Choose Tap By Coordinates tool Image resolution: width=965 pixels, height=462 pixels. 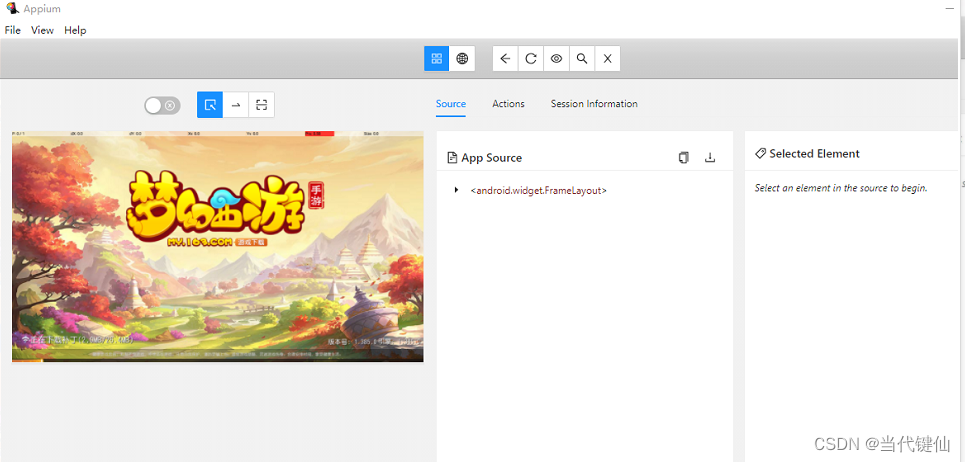(262, 105)
